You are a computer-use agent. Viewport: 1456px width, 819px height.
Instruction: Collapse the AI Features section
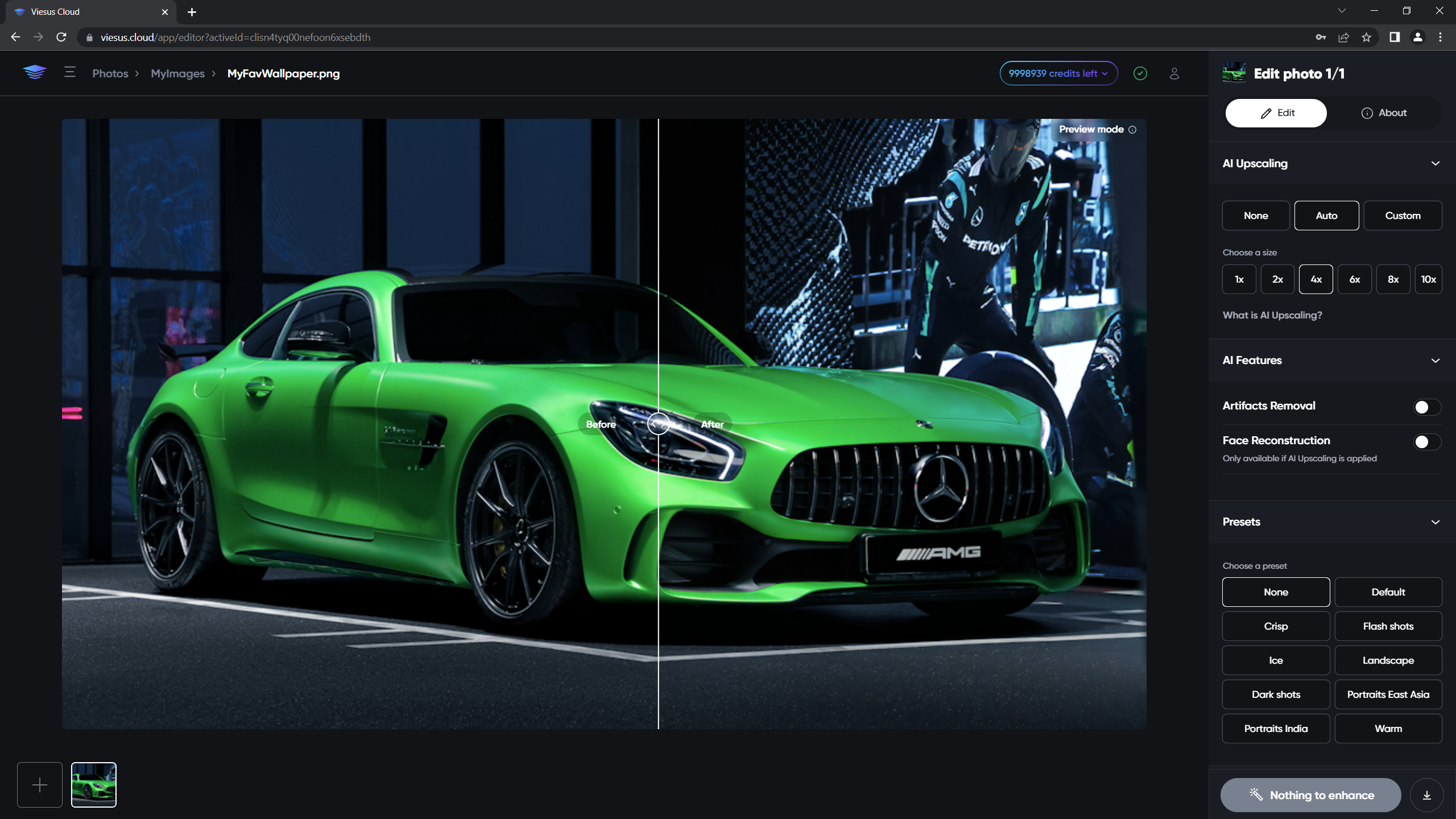pyautogui.click(x=1436, y=361)
